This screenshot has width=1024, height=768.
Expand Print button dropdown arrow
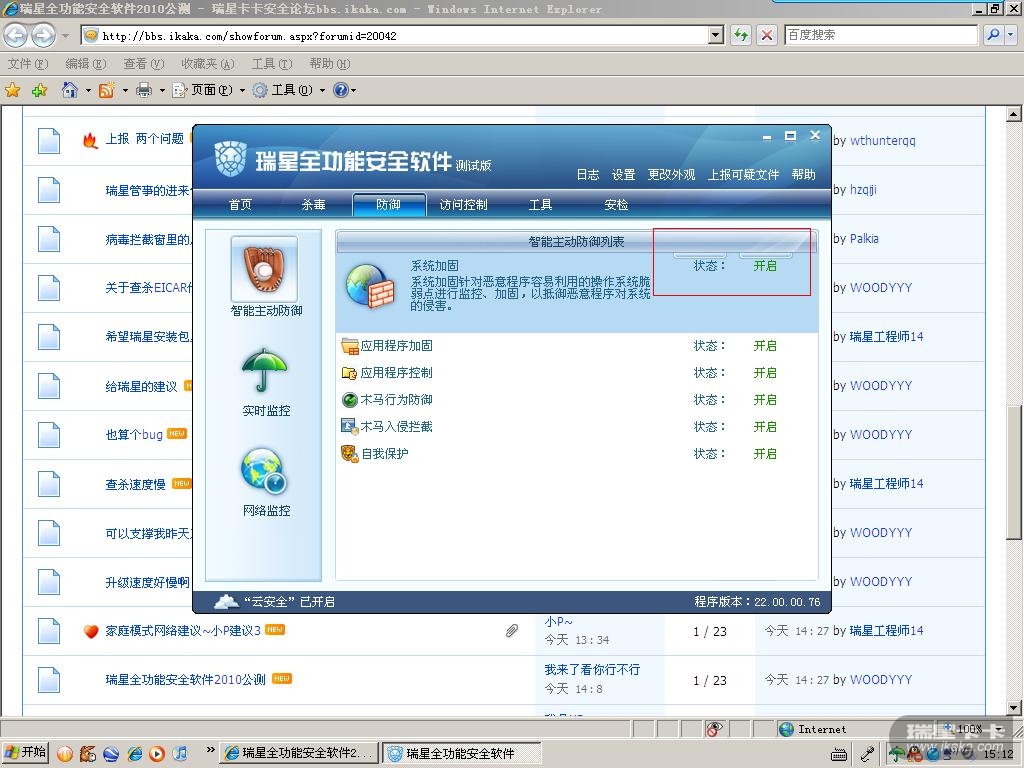tap(161, 91)
